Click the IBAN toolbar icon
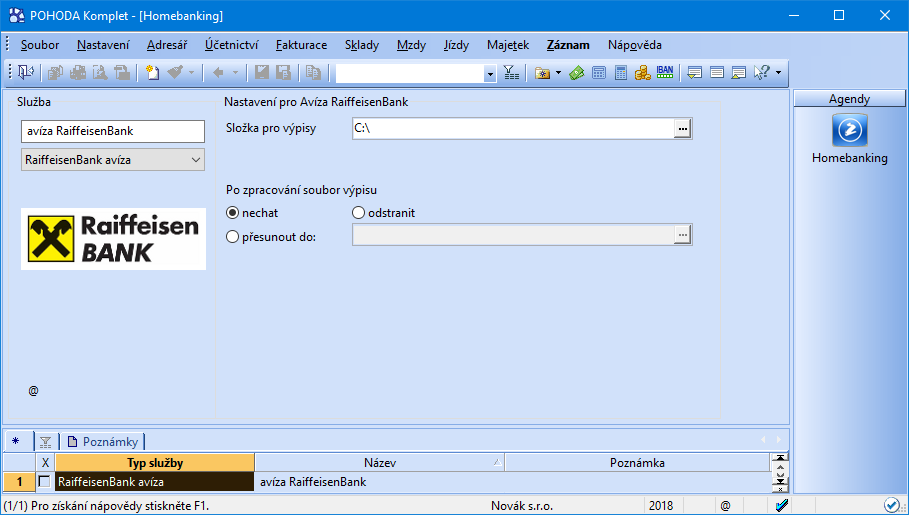This screenshot has height=515, width=909. (x=665, y=72)
